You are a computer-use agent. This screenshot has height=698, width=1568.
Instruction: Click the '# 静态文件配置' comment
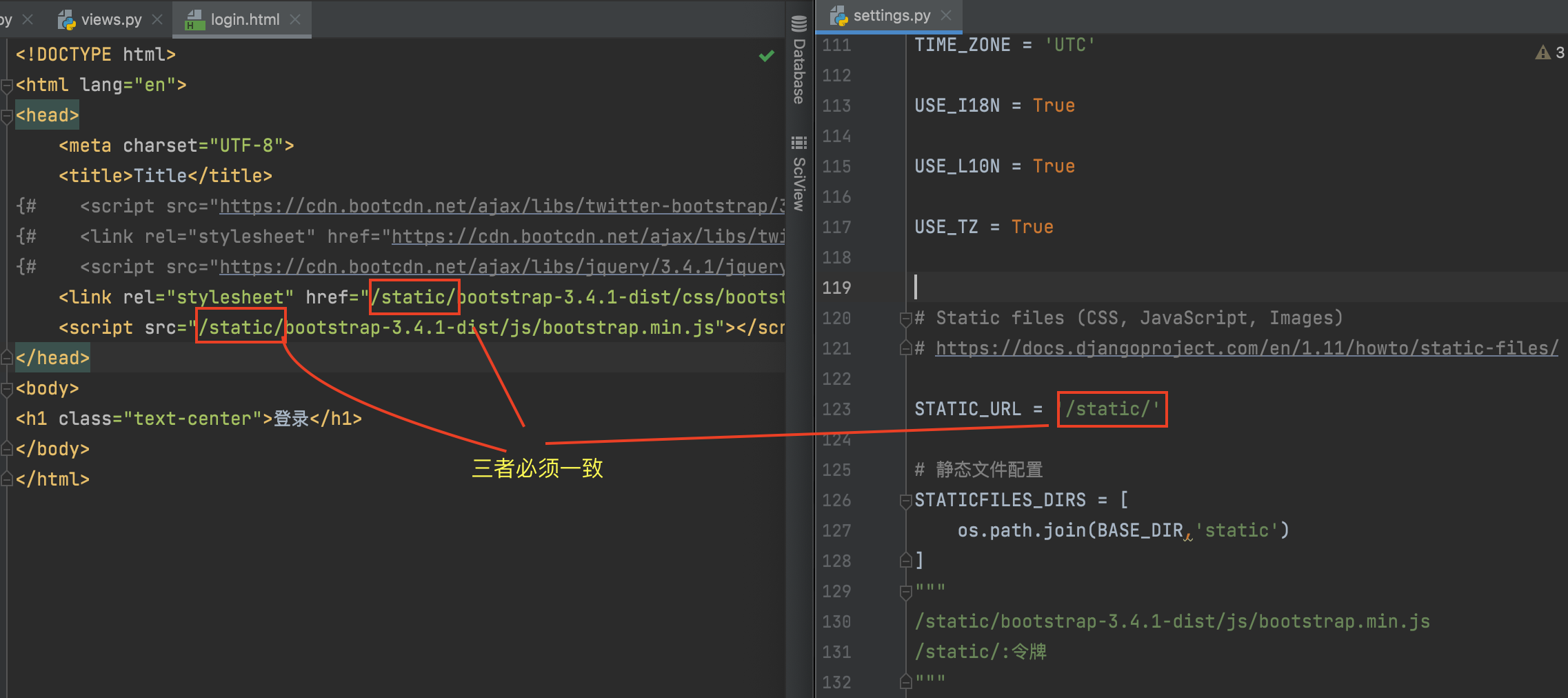pos(978,470)
